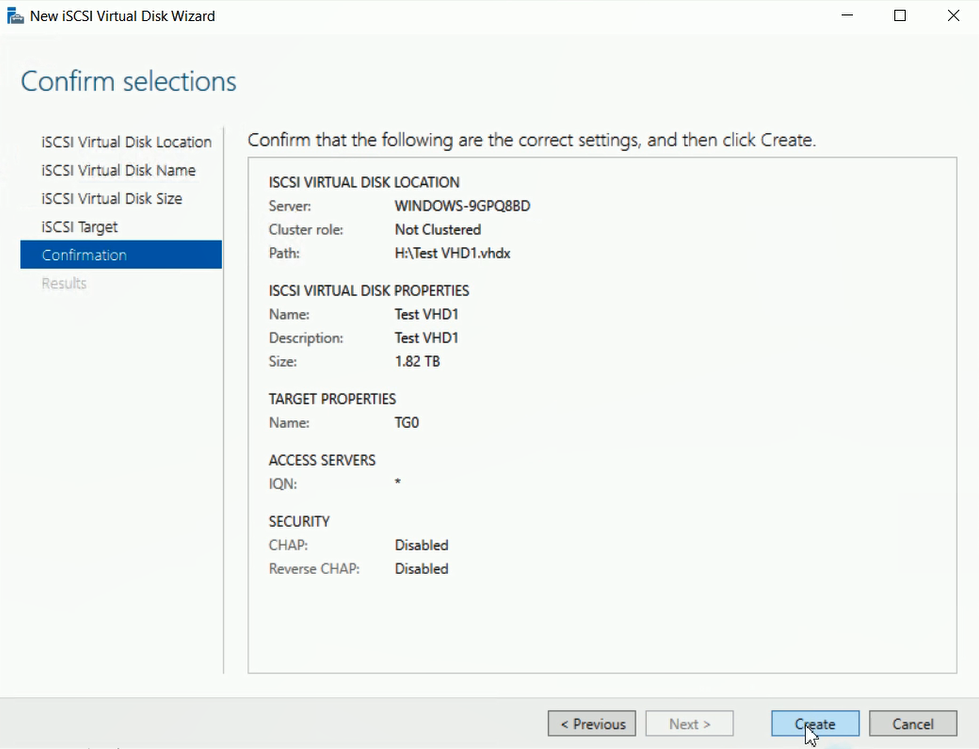Click the Confirm selections page heading

[x=129, y=81]
